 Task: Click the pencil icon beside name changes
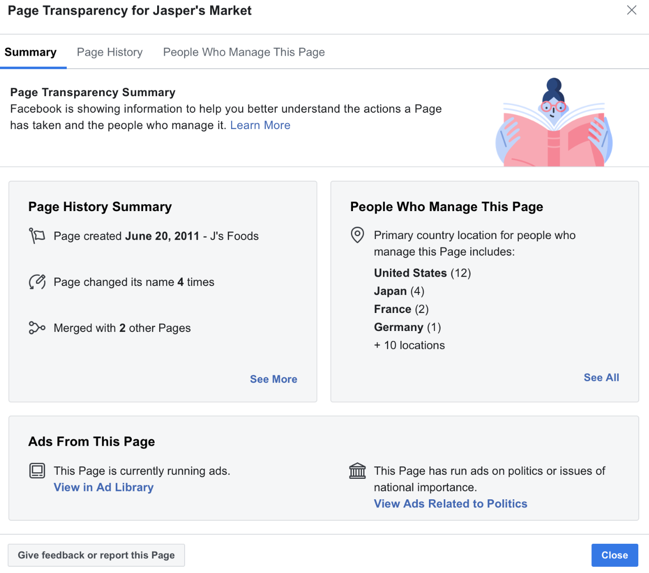pyautogui.click(x=37, y=282)
